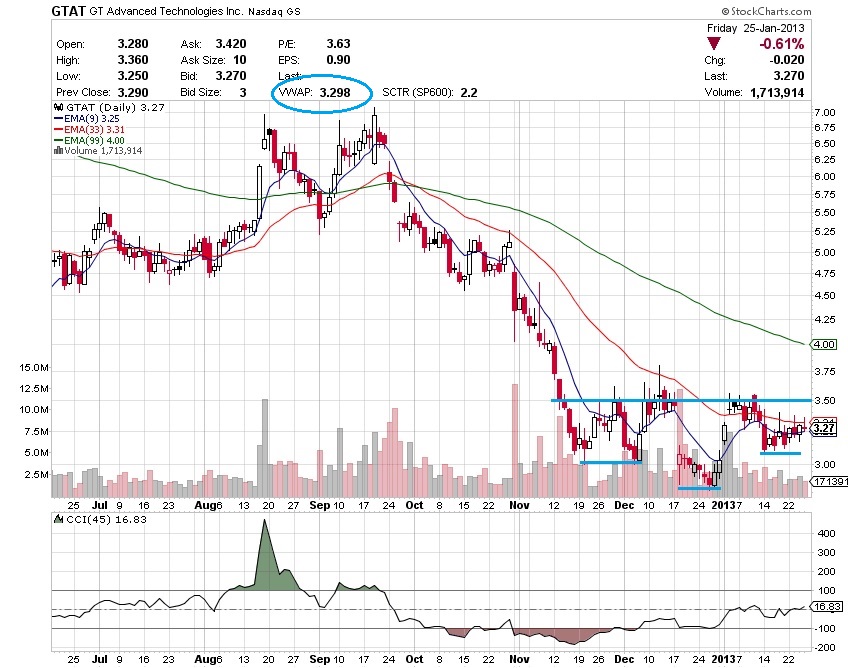
Task: Click the Nasdaq GS exchange label
Action: pyautogui.click(x=274, y=11)
